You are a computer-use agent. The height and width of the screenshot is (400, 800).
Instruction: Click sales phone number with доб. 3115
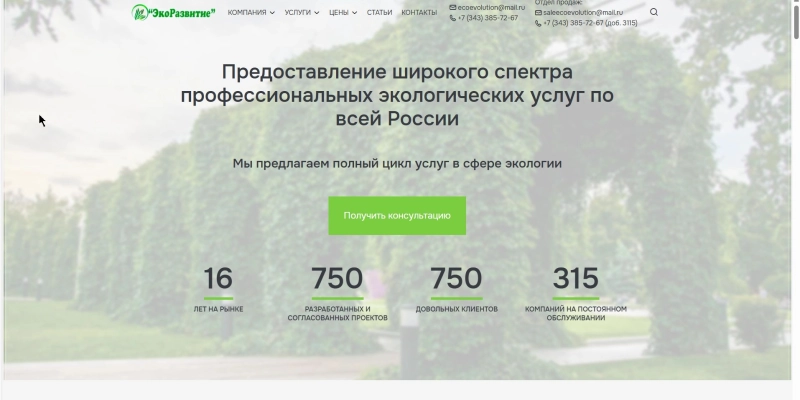coord(590,23)
